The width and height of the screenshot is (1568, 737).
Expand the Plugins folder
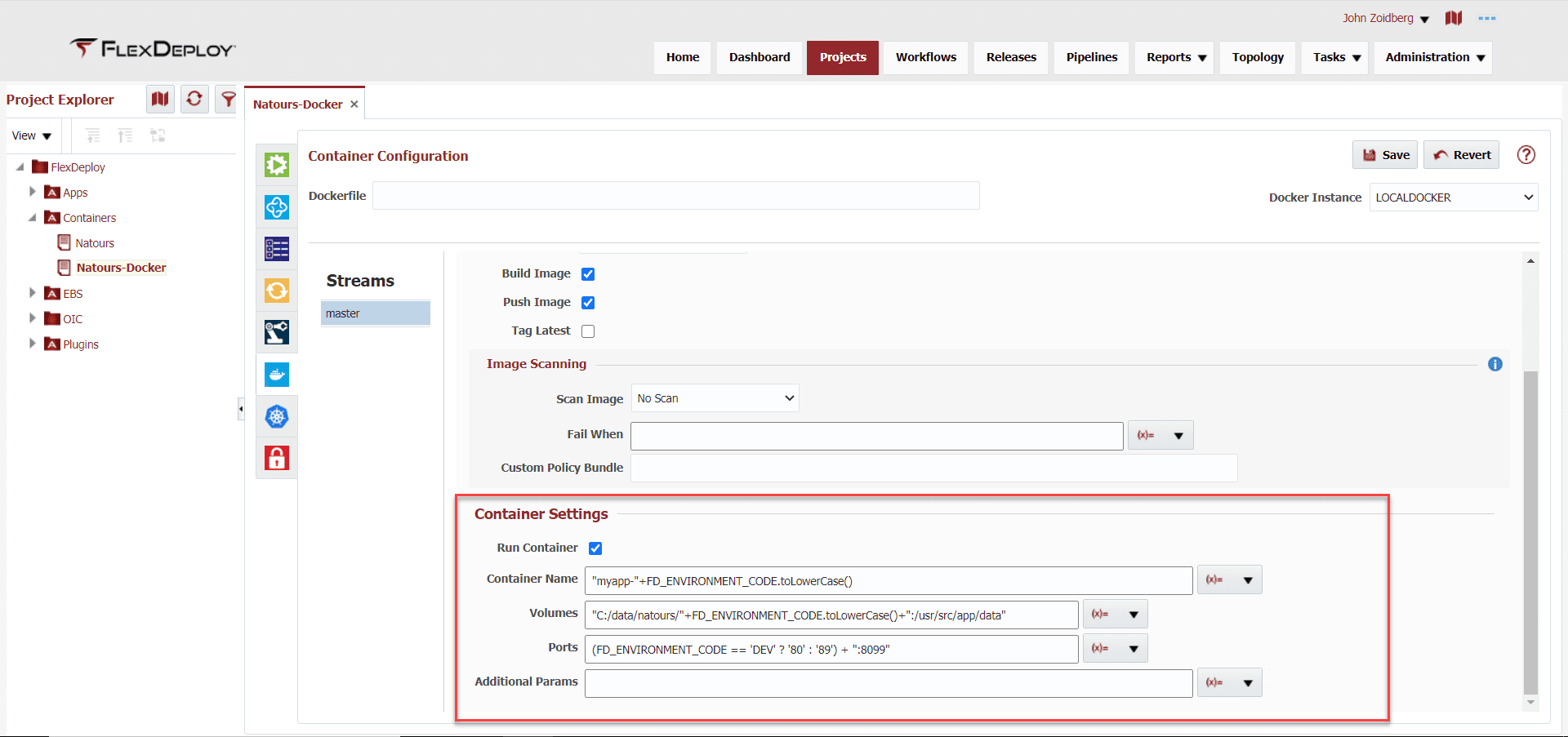(x=33, y=344)
